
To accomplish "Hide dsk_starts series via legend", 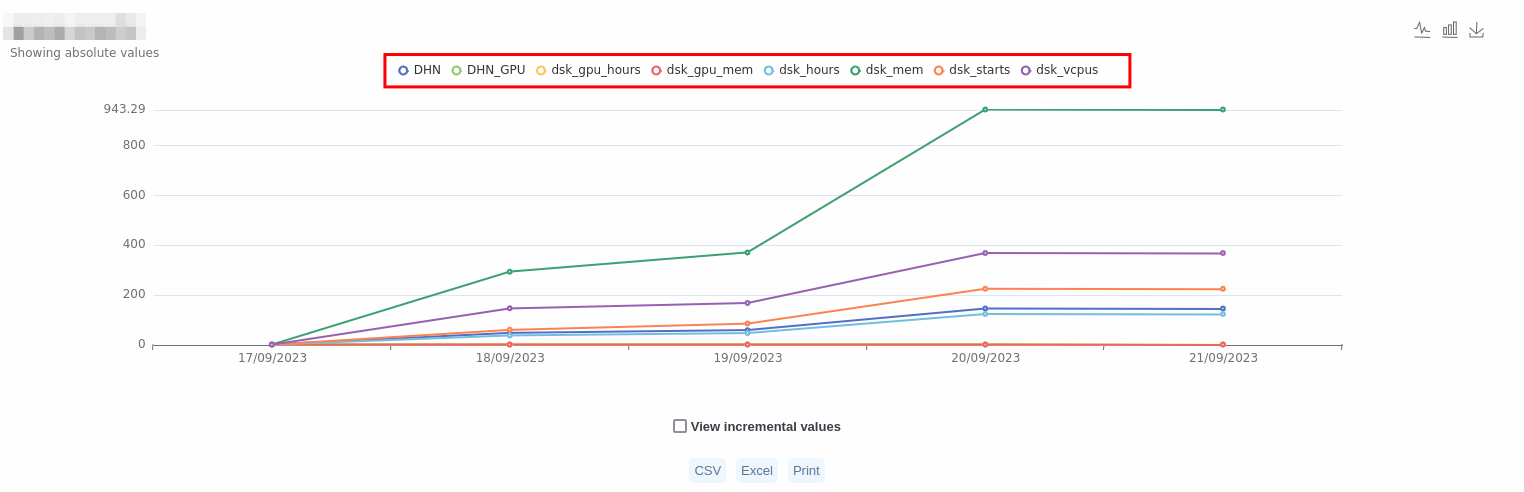I will pyautogui.click(x=972, y=70).
